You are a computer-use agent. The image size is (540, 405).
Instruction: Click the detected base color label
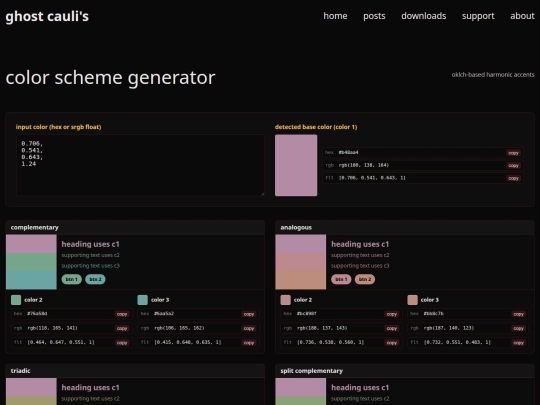coord(316,127)
